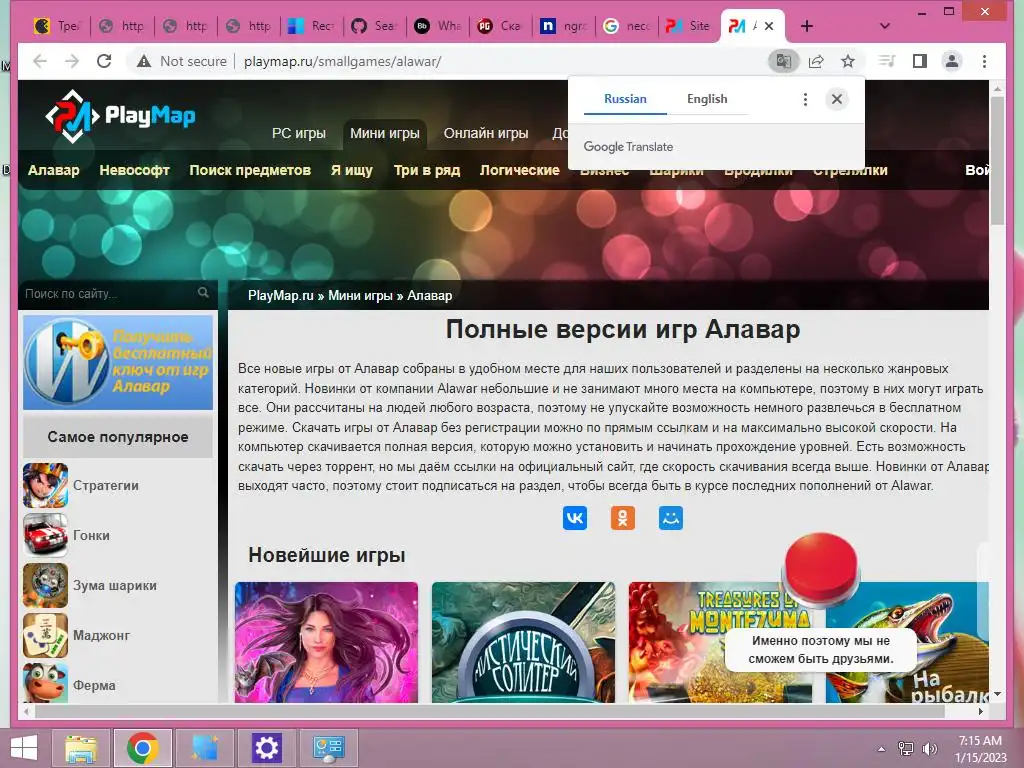This screenshot has width=1024, height=768.
Task: Select the Russian tab in translate popup
Action: pos(625,99)
